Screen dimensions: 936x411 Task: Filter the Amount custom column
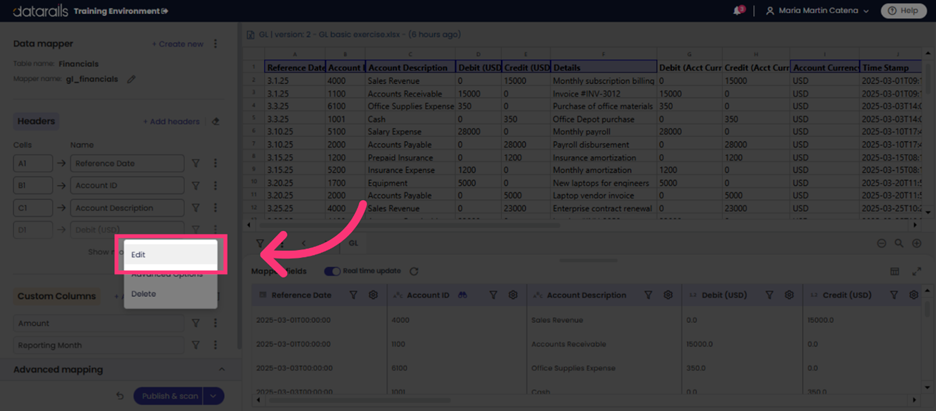[195, 323]
